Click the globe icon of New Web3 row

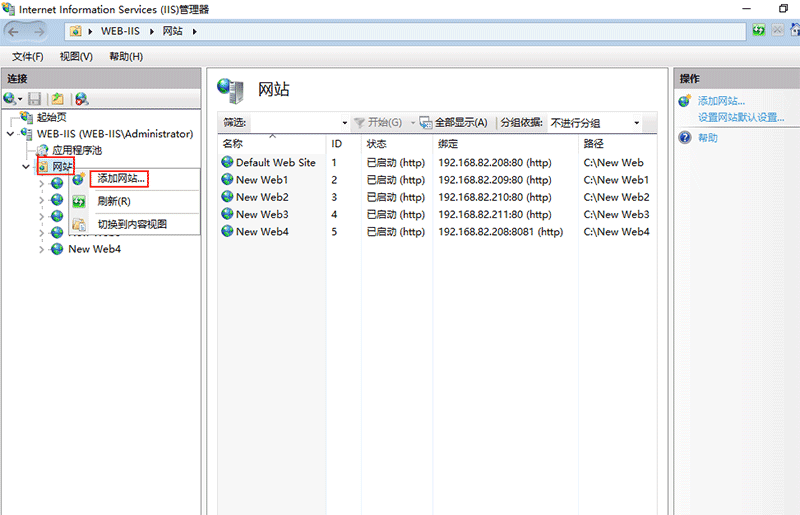tap(227, 214)
